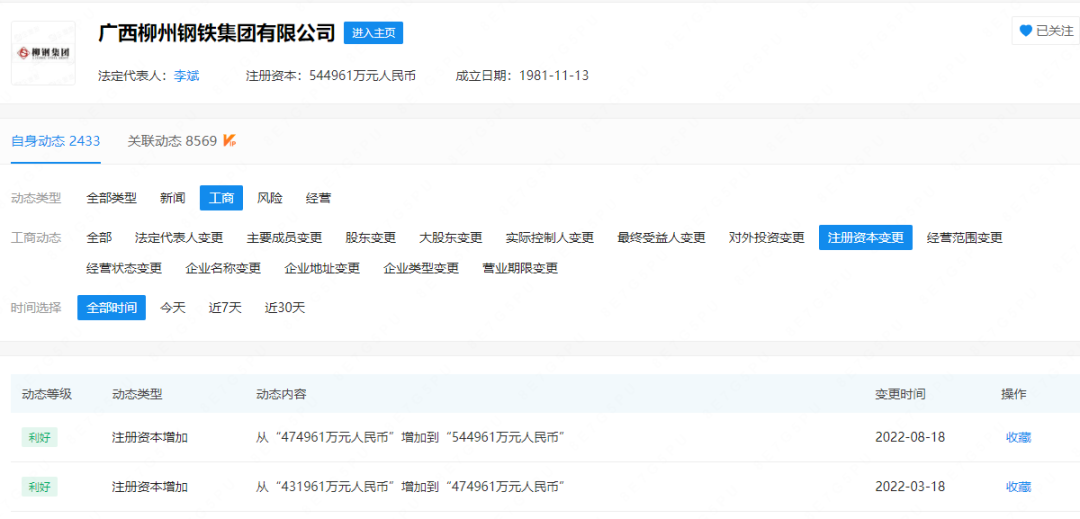Click the 进入主页 button

click(373, 33)
